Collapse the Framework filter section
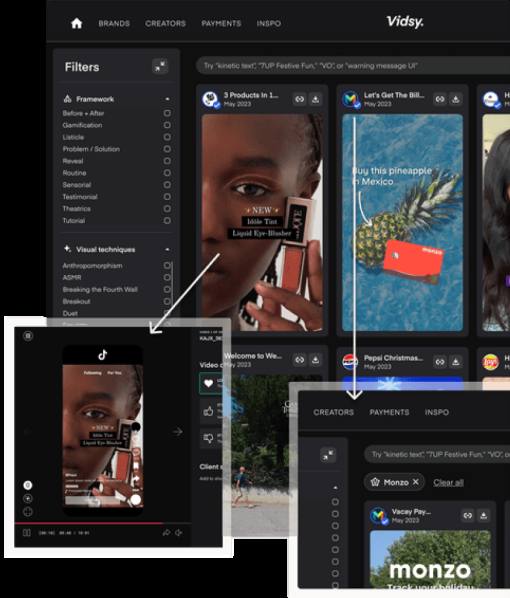This screenshot has height=598, width=510. (167, 99)
